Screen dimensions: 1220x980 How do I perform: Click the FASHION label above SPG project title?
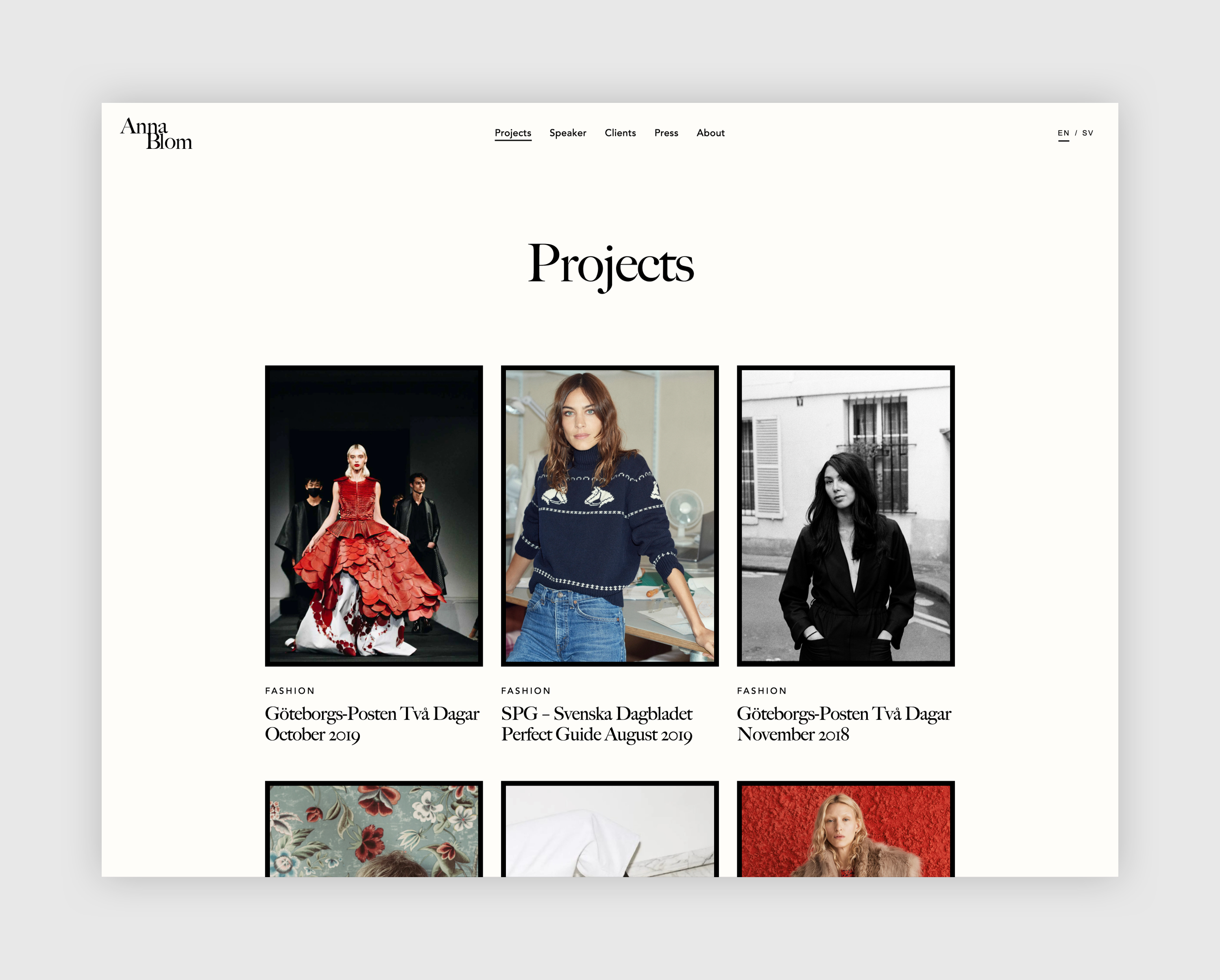(526, 690)
